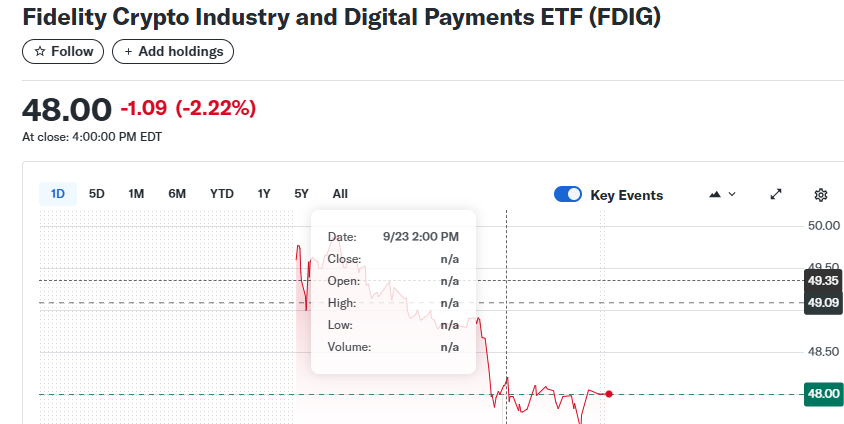Open fullscreen chart view
The width and height of the screenshot is (844, 424).
775,194
